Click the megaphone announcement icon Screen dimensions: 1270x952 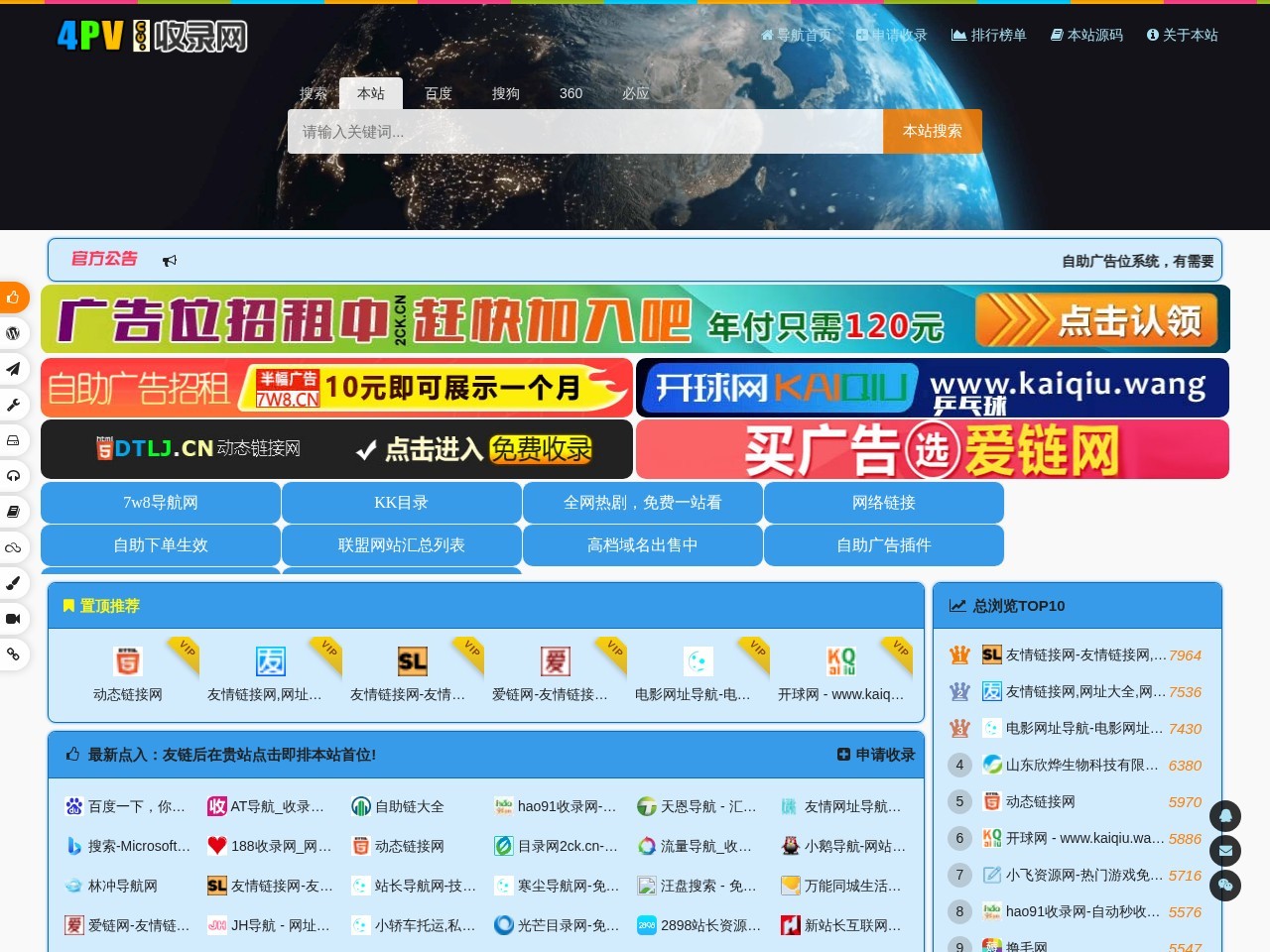[170, 261]
